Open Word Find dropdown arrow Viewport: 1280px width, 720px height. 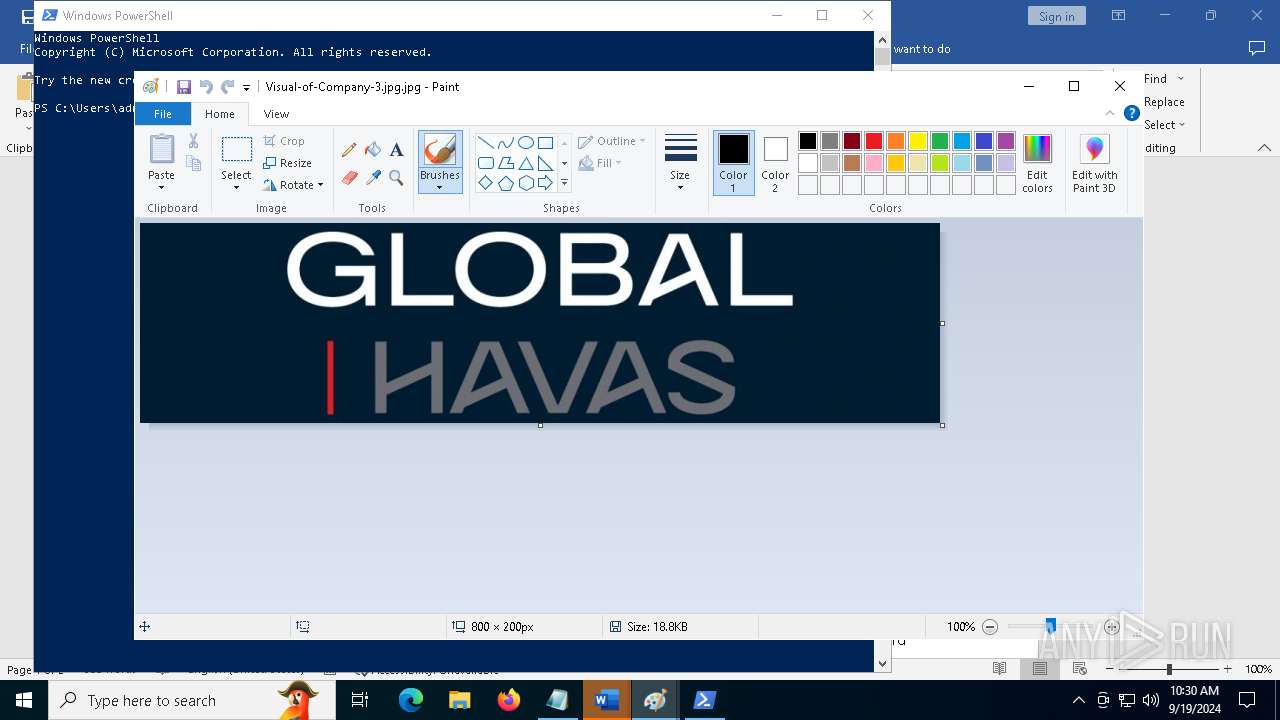click(x=1180, y=79)
